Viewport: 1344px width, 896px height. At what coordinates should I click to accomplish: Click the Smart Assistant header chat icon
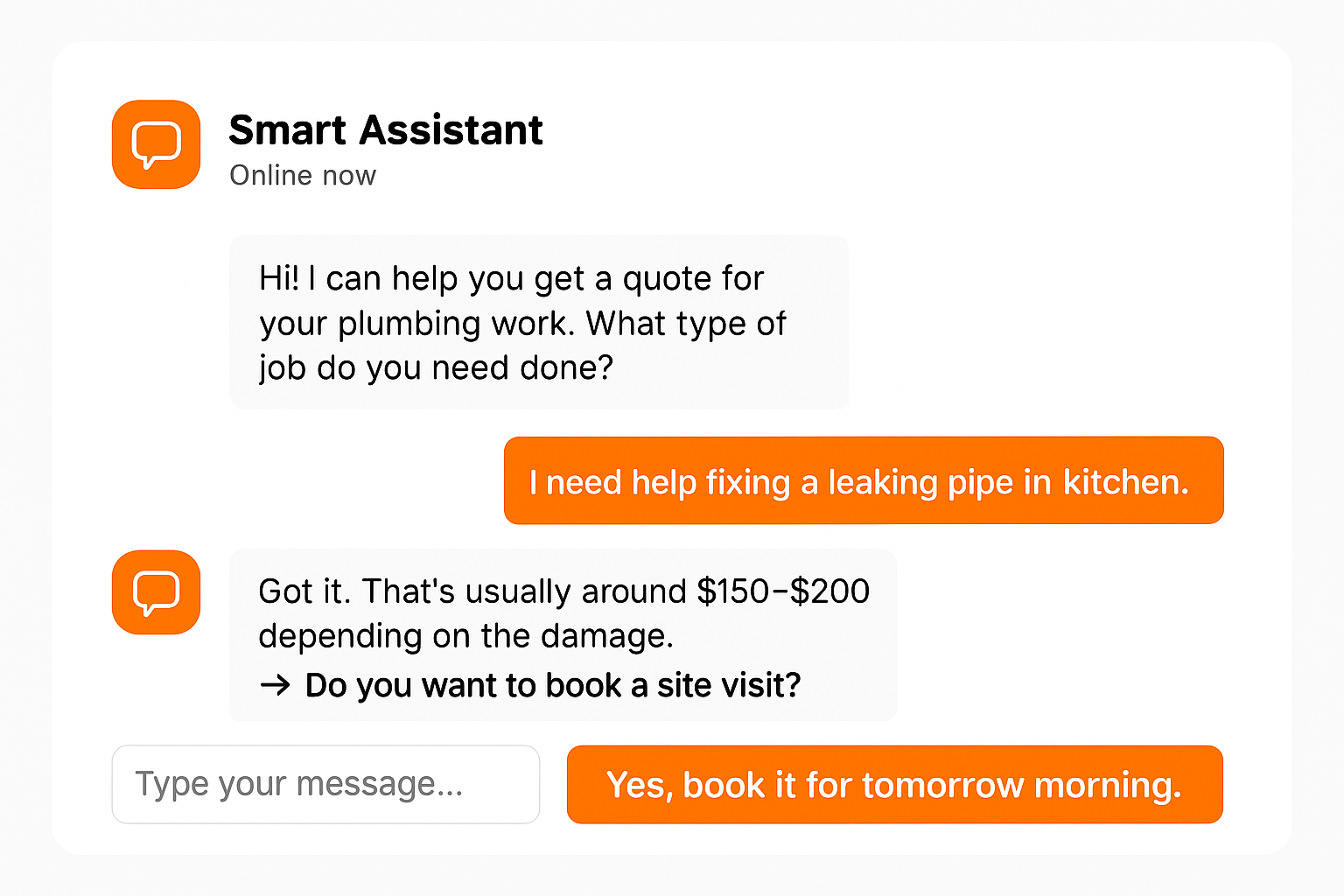156,144
